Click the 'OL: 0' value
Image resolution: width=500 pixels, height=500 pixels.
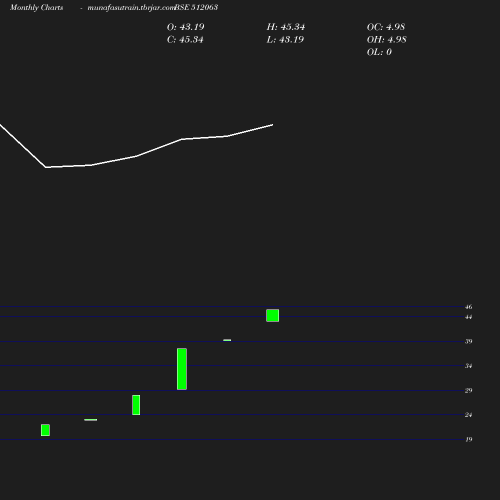tap(379, 52)
